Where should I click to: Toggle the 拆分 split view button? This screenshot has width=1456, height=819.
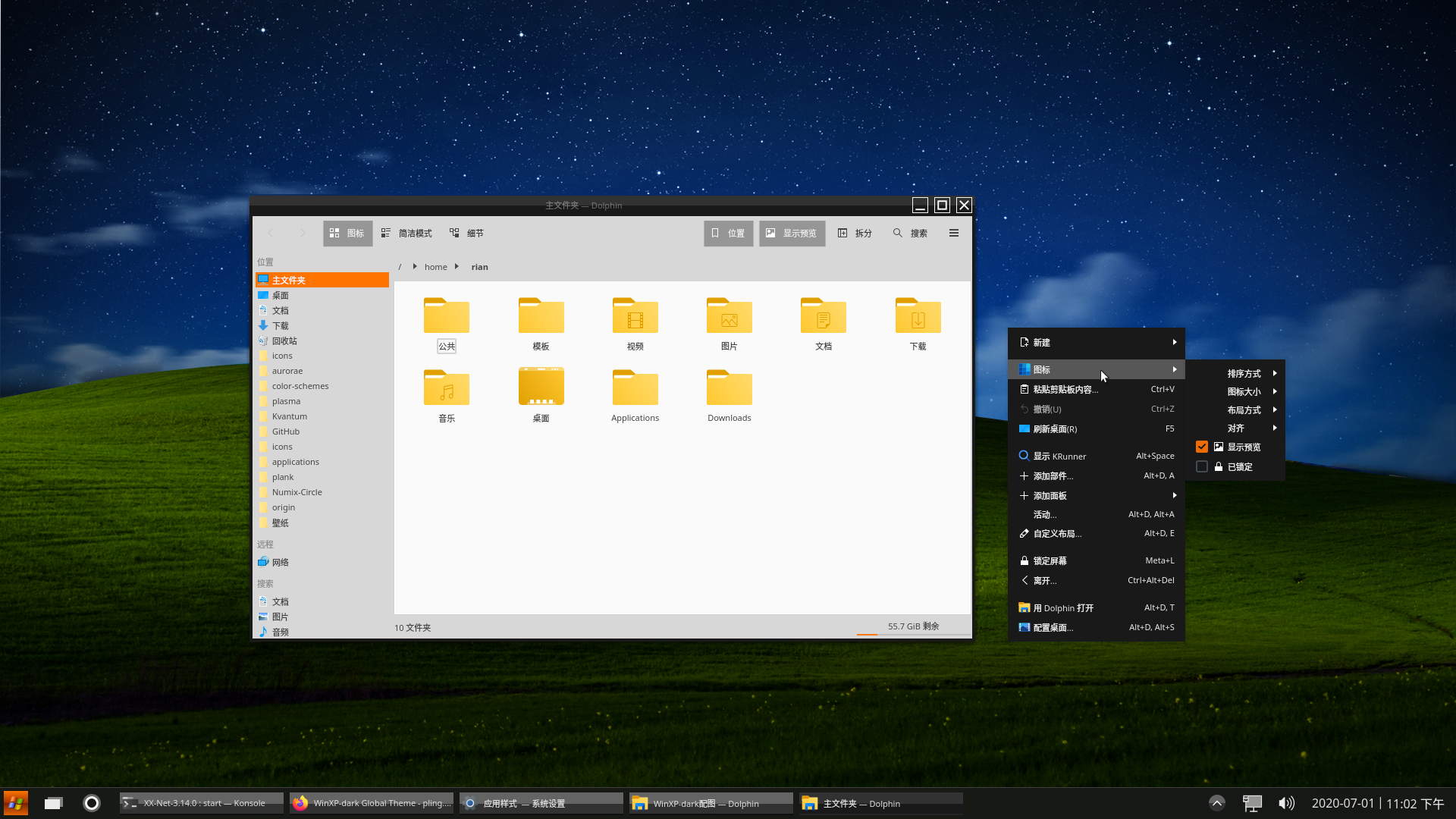[855, 233]
